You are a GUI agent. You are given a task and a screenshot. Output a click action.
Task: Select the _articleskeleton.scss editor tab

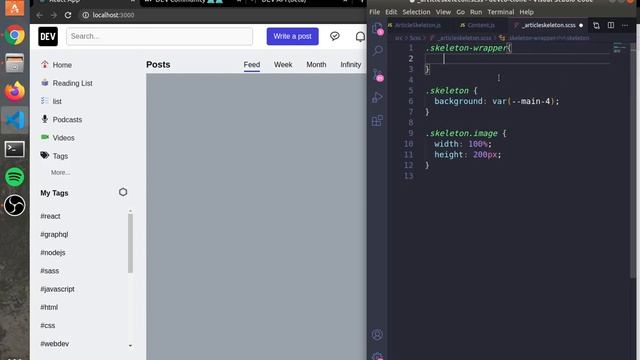[548, 25]
